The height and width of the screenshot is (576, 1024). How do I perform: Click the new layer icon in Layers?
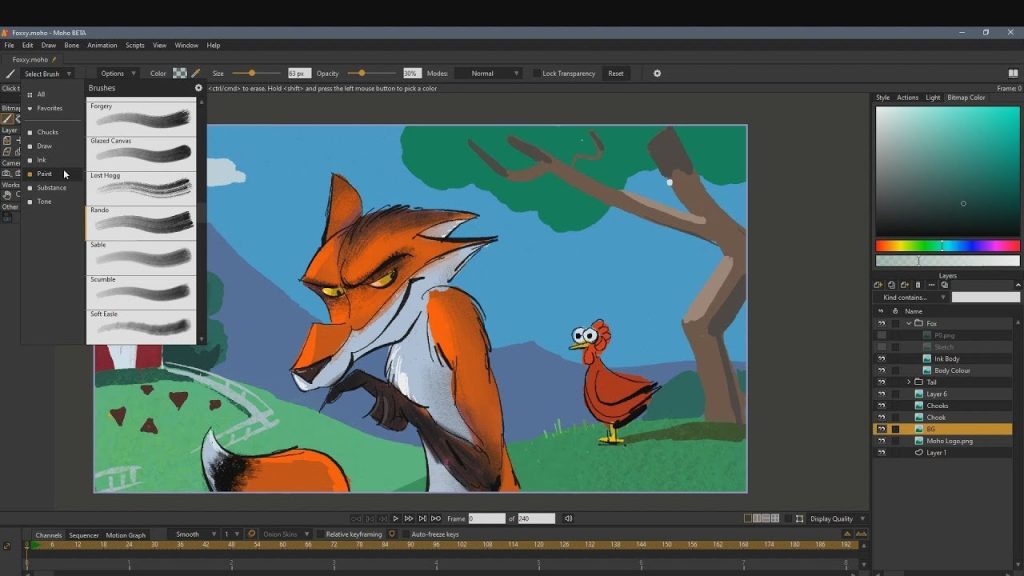click(880, 285)
